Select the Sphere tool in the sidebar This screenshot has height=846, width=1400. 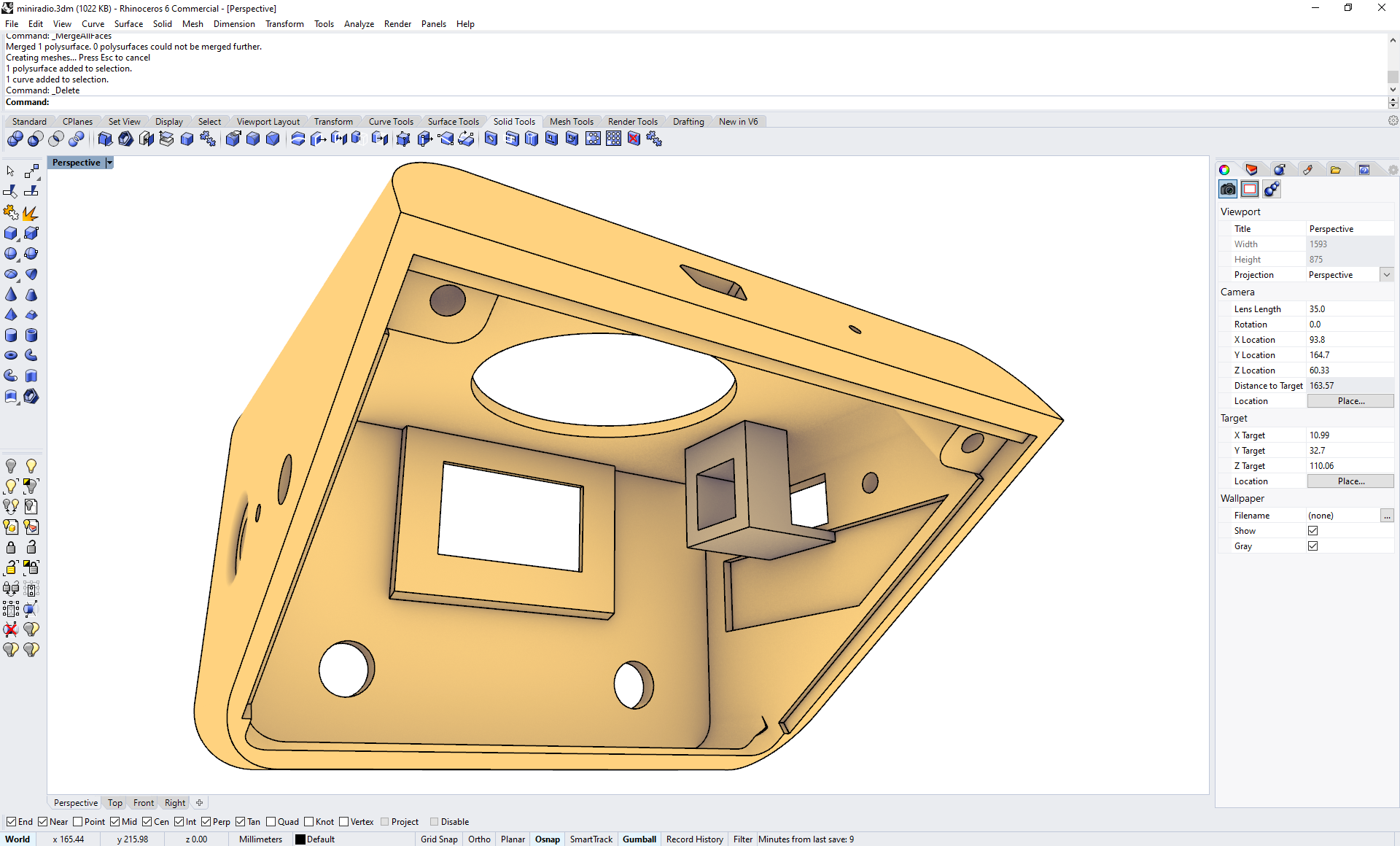(x=11, y=254)
